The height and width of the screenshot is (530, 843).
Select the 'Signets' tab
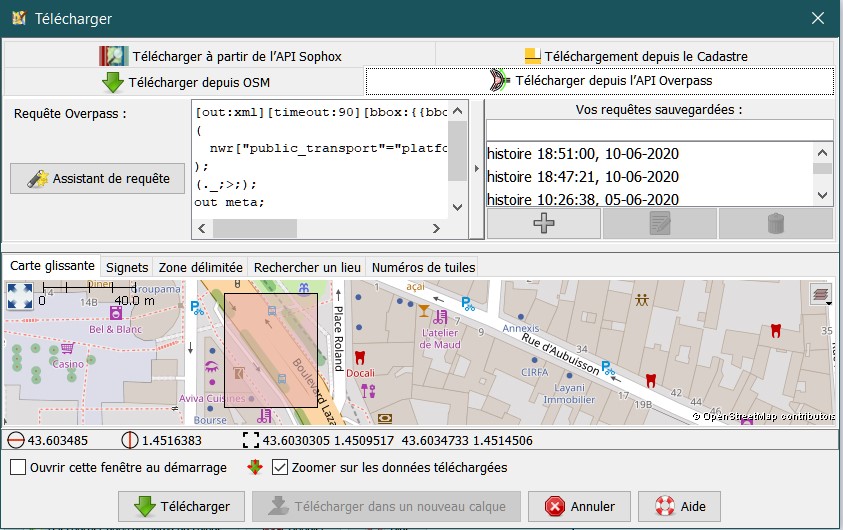tap(127, 267)
